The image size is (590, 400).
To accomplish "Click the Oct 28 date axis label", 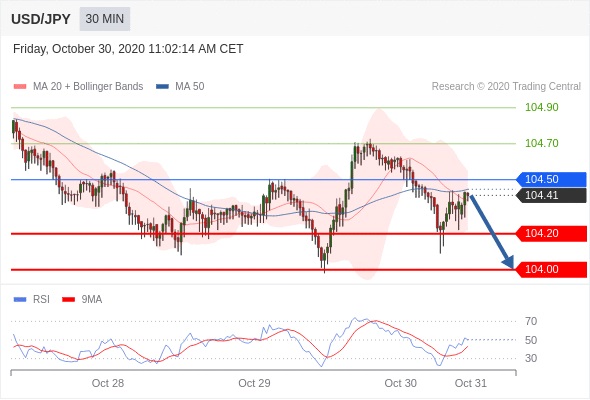I will coord(108,383).
